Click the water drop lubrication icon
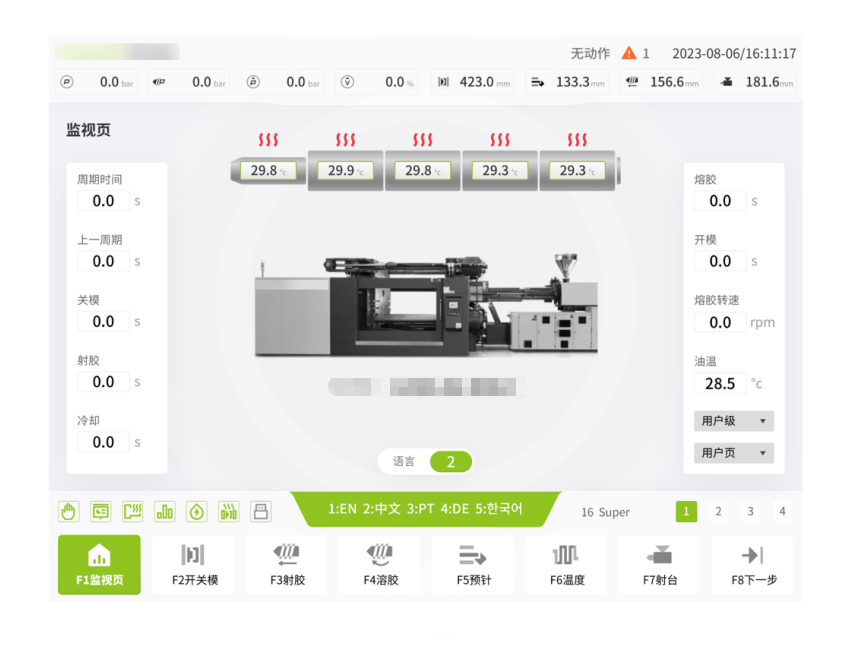The image size is (860, 650). click(x=197, y=512)
